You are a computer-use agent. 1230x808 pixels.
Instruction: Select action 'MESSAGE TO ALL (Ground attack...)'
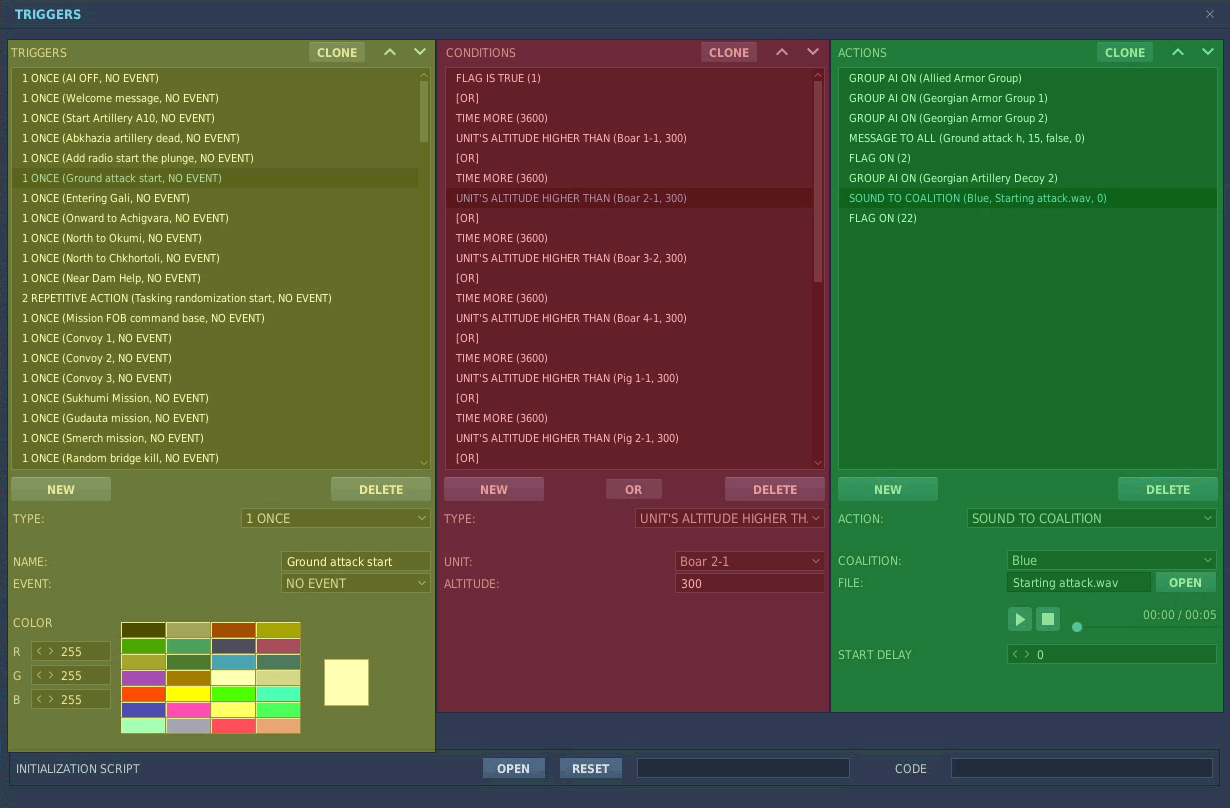coord(1028,138)
